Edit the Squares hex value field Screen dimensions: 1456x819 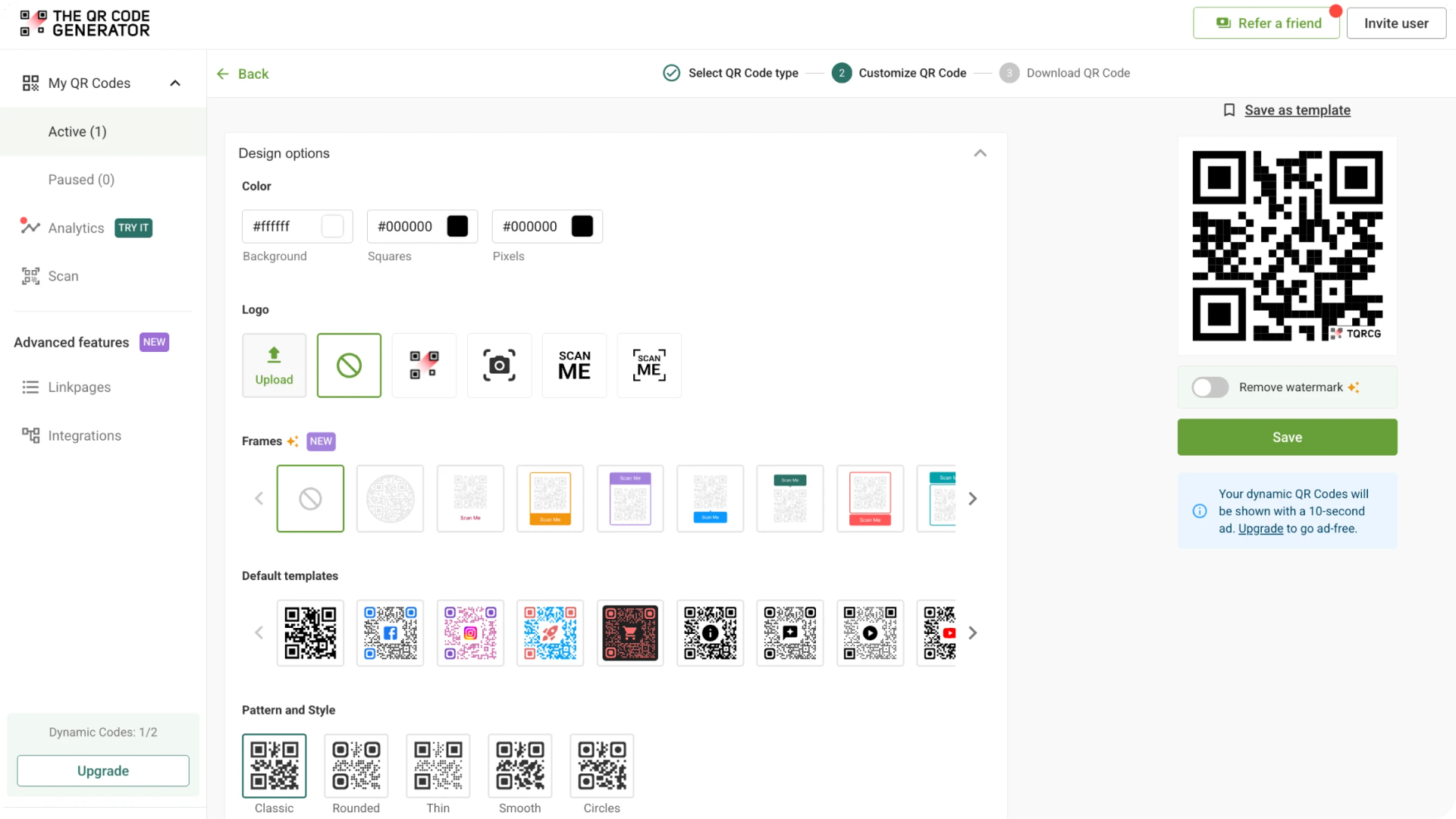pos(422,226)
